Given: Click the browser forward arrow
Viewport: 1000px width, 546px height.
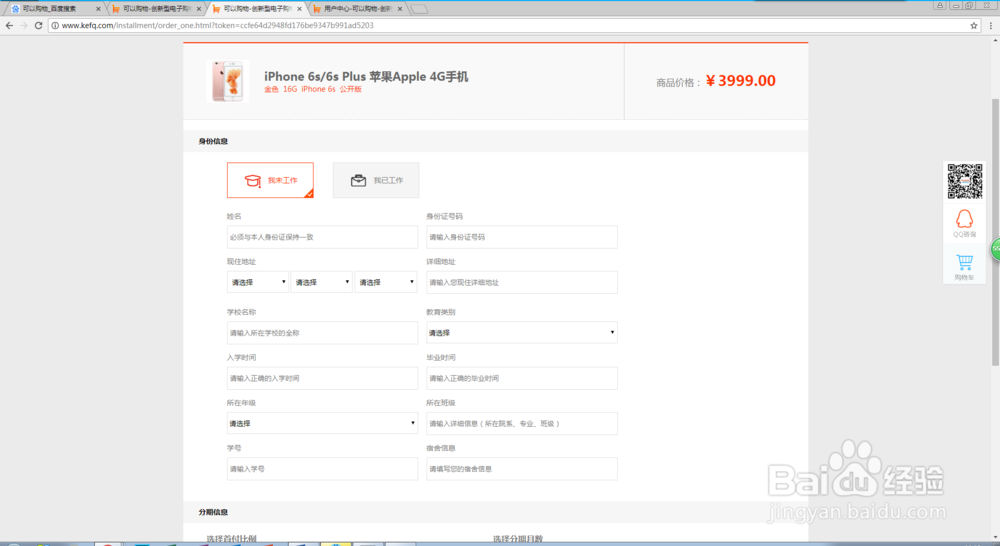Looking at the screenshot, I should (24, 26).
